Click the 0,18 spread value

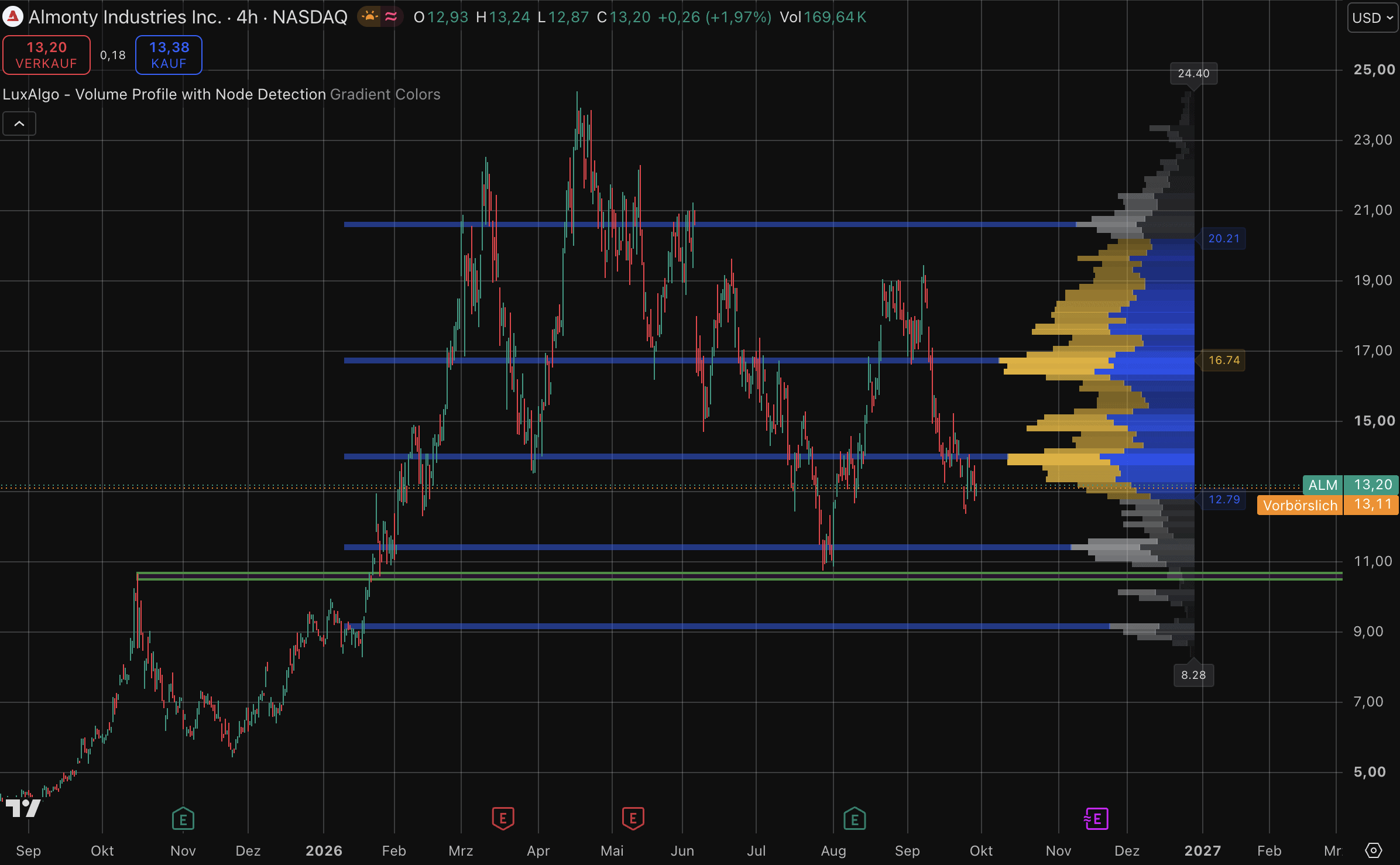pyautogui.click(x=113, y=55)
